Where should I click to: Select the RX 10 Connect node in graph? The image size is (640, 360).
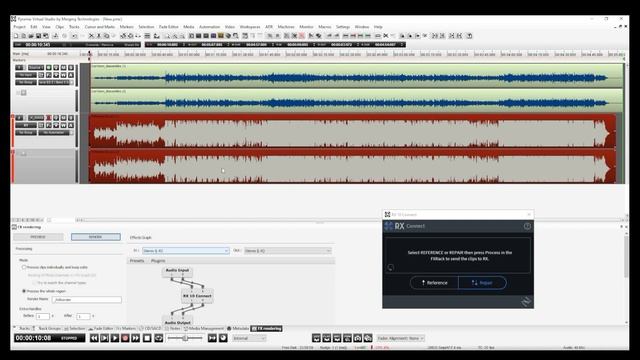(x=197, y=296)
